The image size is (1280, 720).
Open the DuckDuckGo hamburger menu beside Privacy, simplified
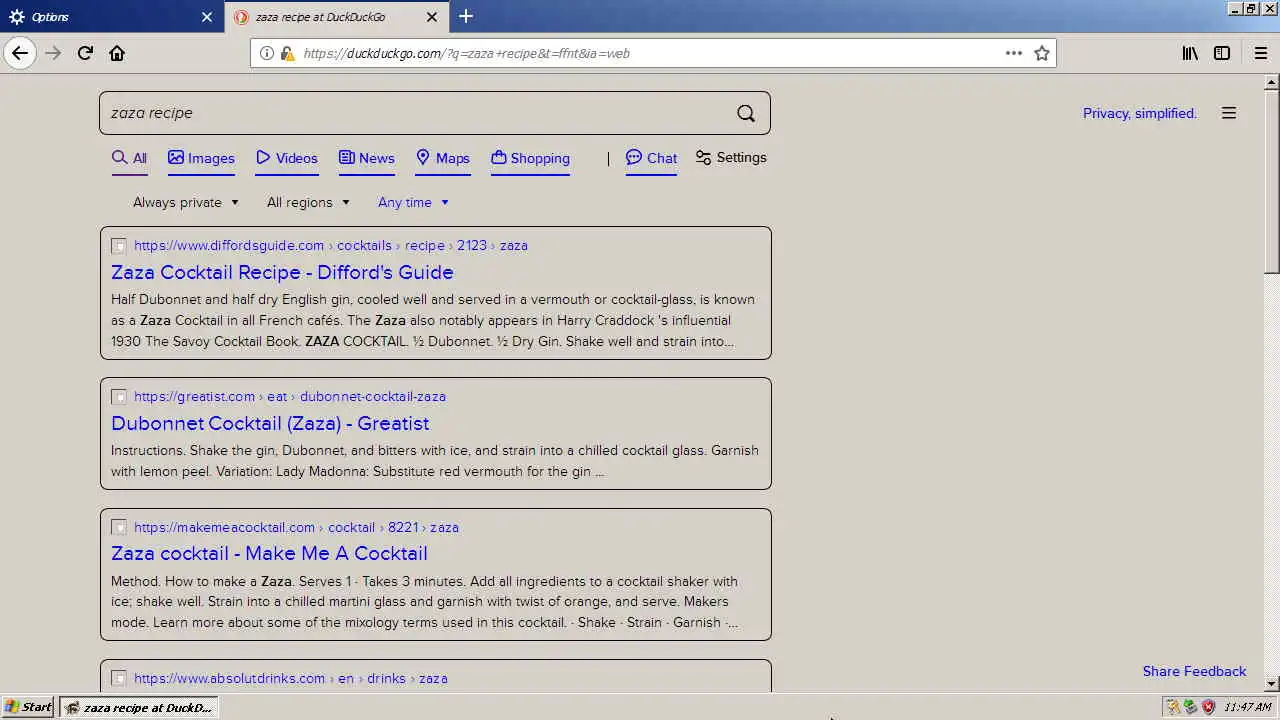click(x=1229, y=113)
